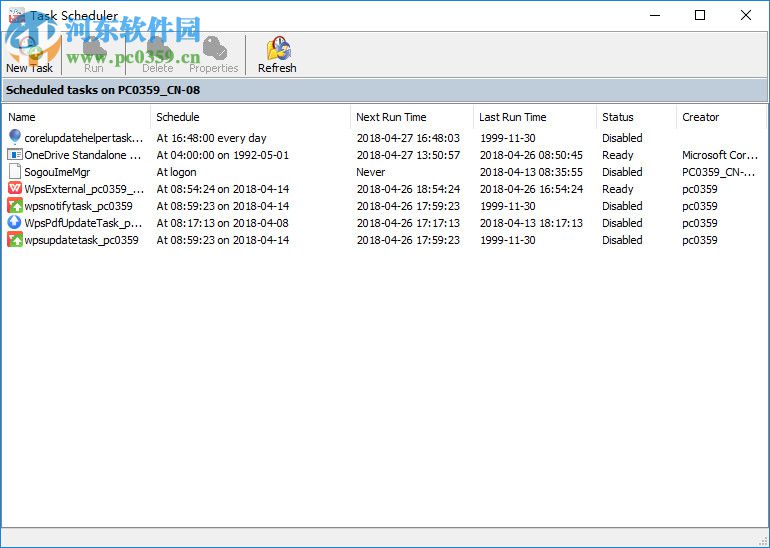Click the Ready status of OneDrive Standalone
770x548 pixels.
point(618,155)
